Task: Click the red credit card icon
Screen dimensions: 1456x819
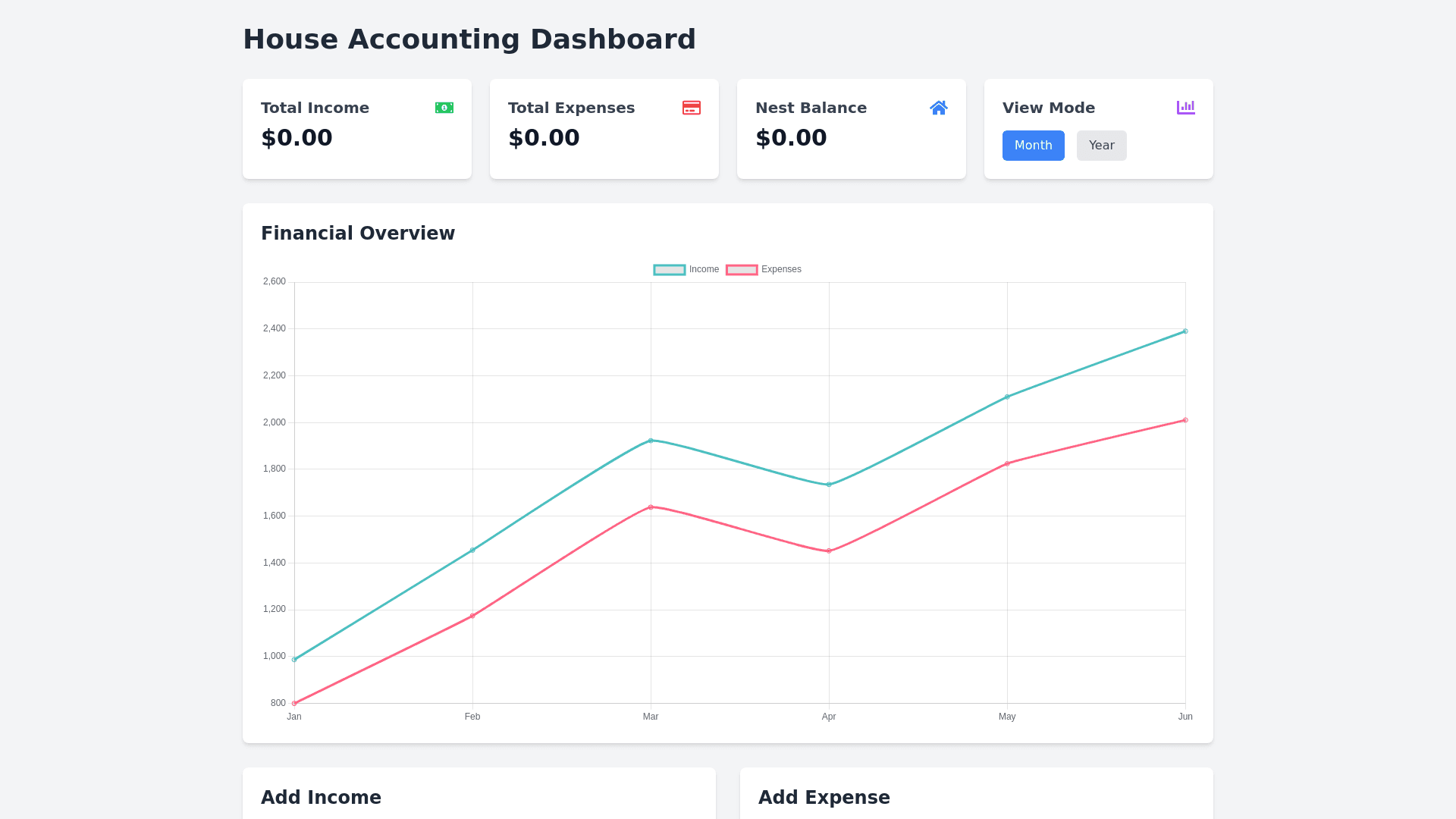Action: pyautogui.click(x=691, y=108)
